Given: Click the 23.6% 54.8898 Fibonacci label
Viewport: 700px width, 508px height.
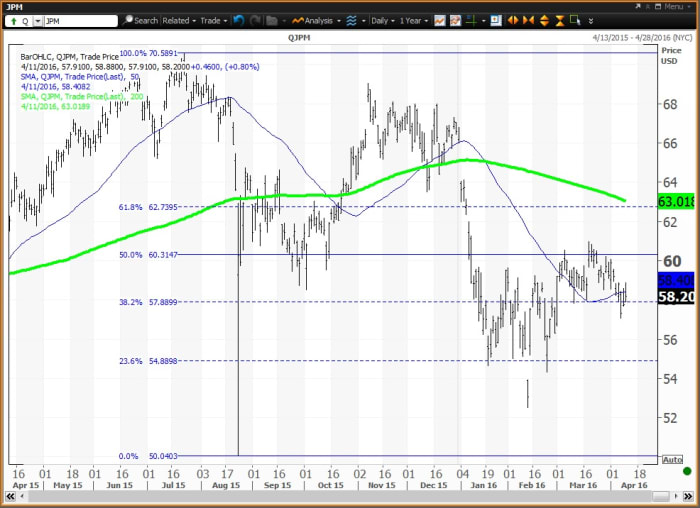Looking at the screenshot, I should coord(148,361).
